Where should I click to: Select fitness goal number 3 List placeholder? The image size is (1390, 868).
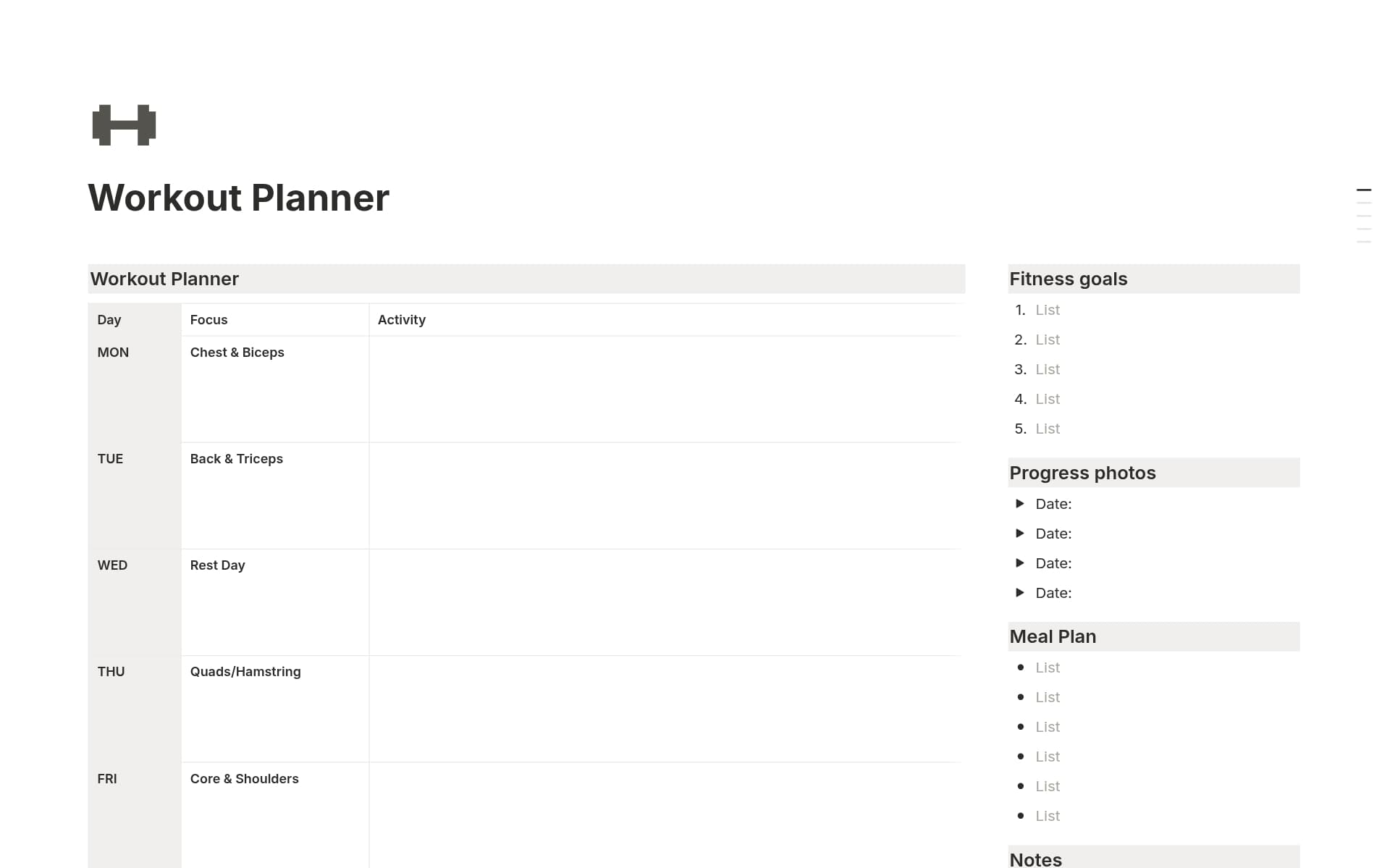tap(1048, 369)
